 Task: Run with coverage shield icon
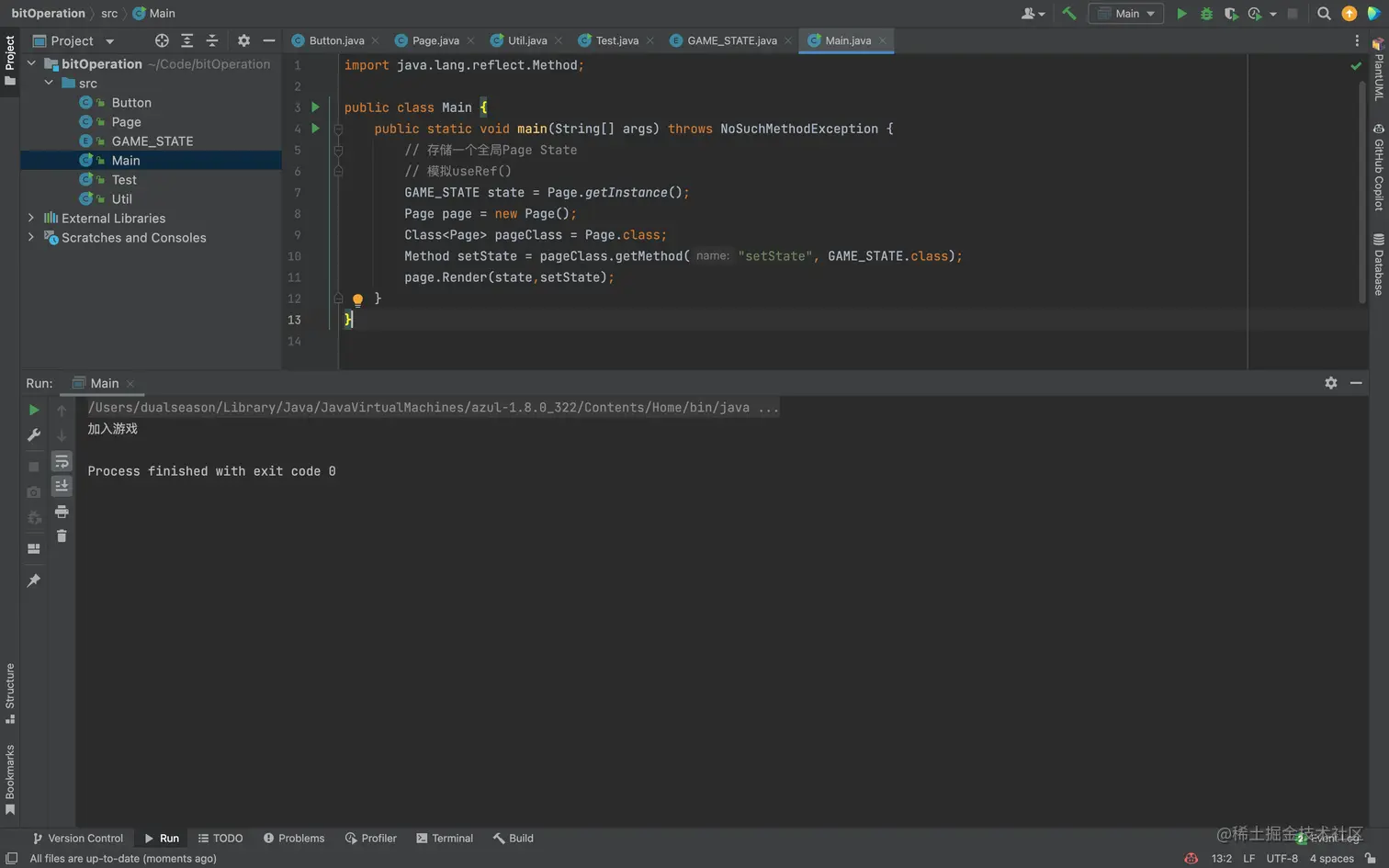pyautogui.click(x=1231, y=14)
